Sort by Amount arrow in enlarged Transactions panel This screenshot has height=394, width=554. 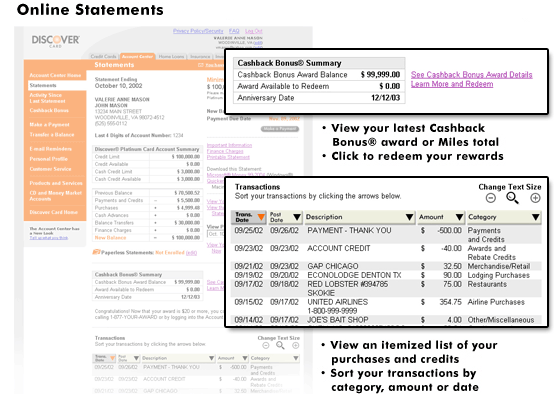coord(459,217)
